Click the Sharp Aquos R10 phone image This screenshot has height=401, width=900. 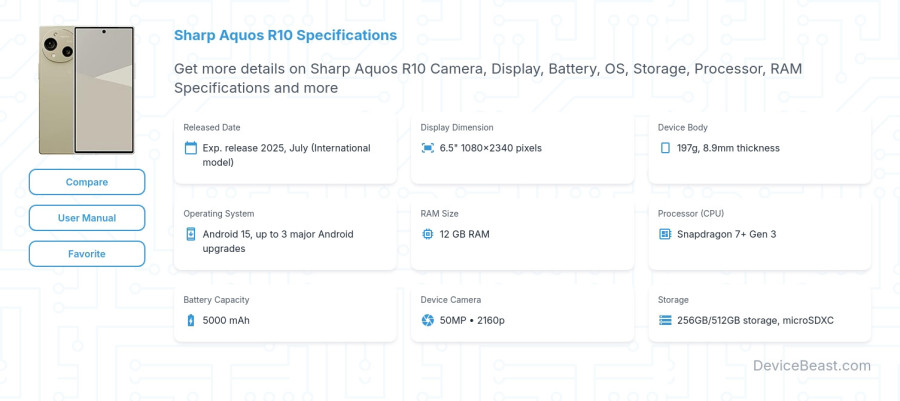86,90
